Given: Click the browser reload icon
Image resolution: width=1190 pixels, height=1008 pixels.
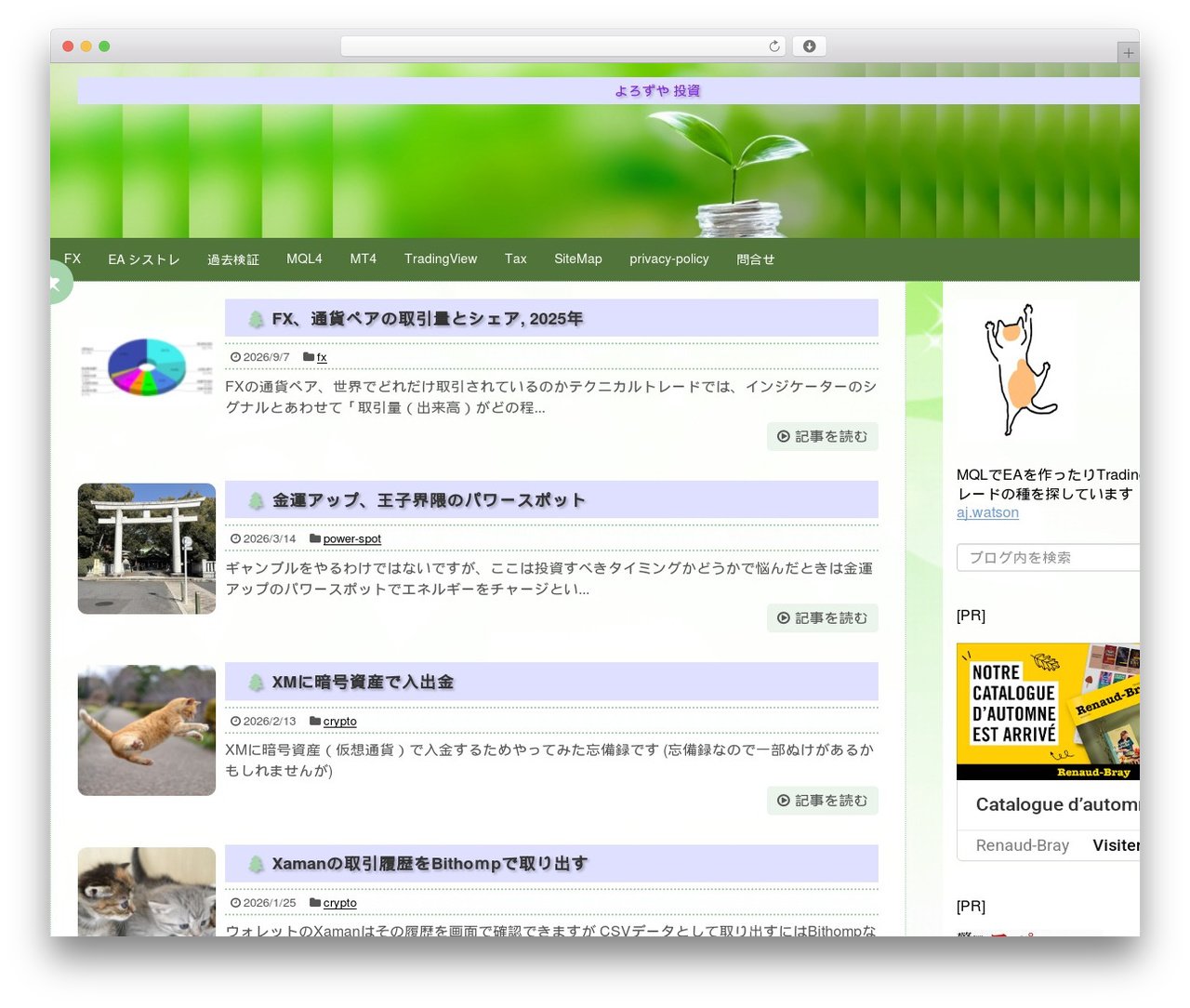Looking at the screenshot, I should [773, 46].
